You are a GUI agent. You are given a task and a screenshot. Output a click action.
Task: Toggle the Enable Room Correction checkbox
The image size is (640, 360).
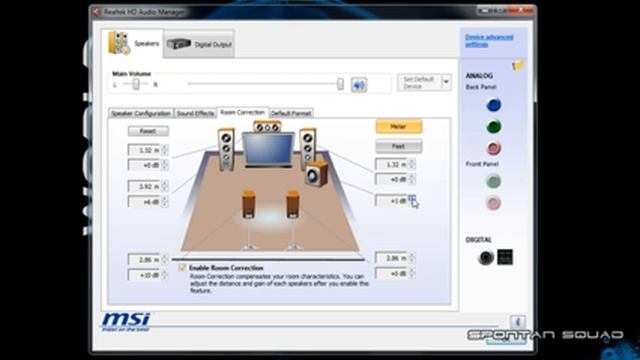point(182,268)
